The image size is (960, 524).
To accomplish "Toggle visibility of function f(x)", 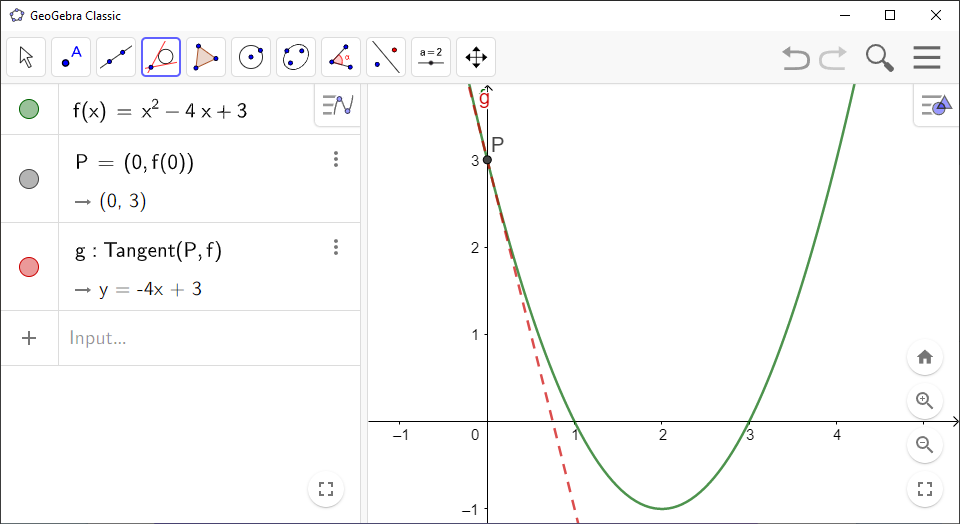I will point(29,110).
